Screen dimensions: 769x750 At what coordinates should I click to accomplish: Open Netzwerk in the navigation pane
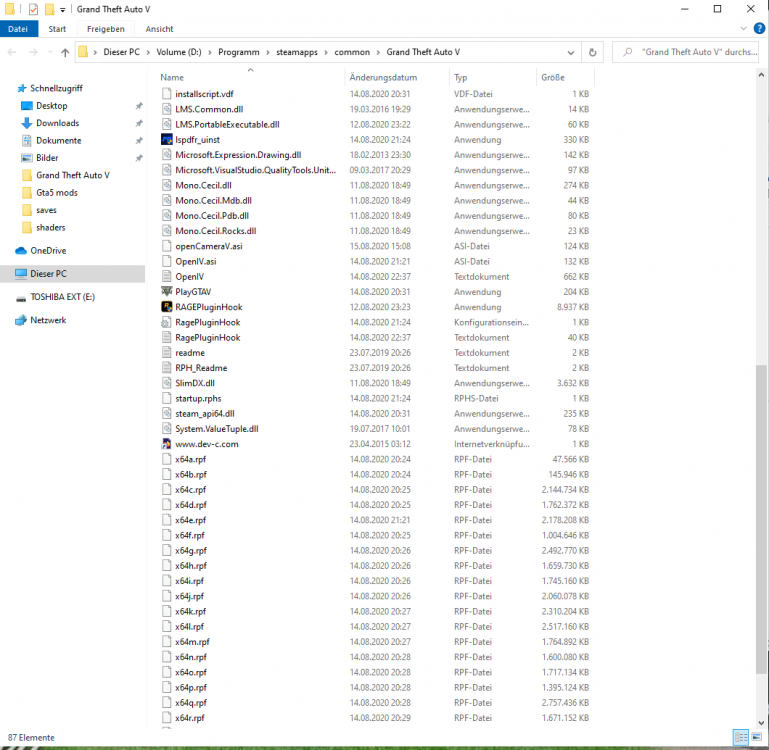(48, 320)
